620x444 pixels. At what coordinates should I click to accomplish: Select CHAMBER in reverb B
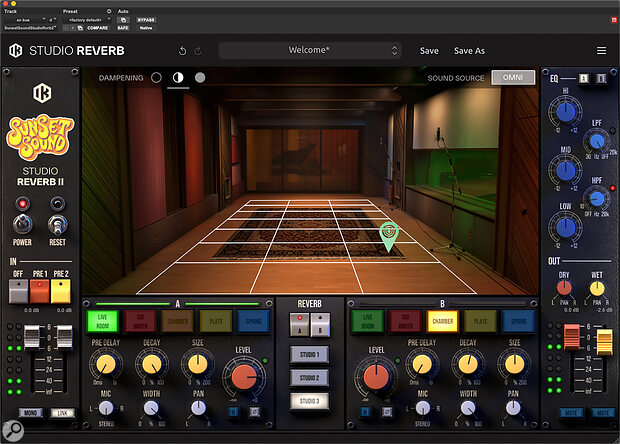coord(443,321)
